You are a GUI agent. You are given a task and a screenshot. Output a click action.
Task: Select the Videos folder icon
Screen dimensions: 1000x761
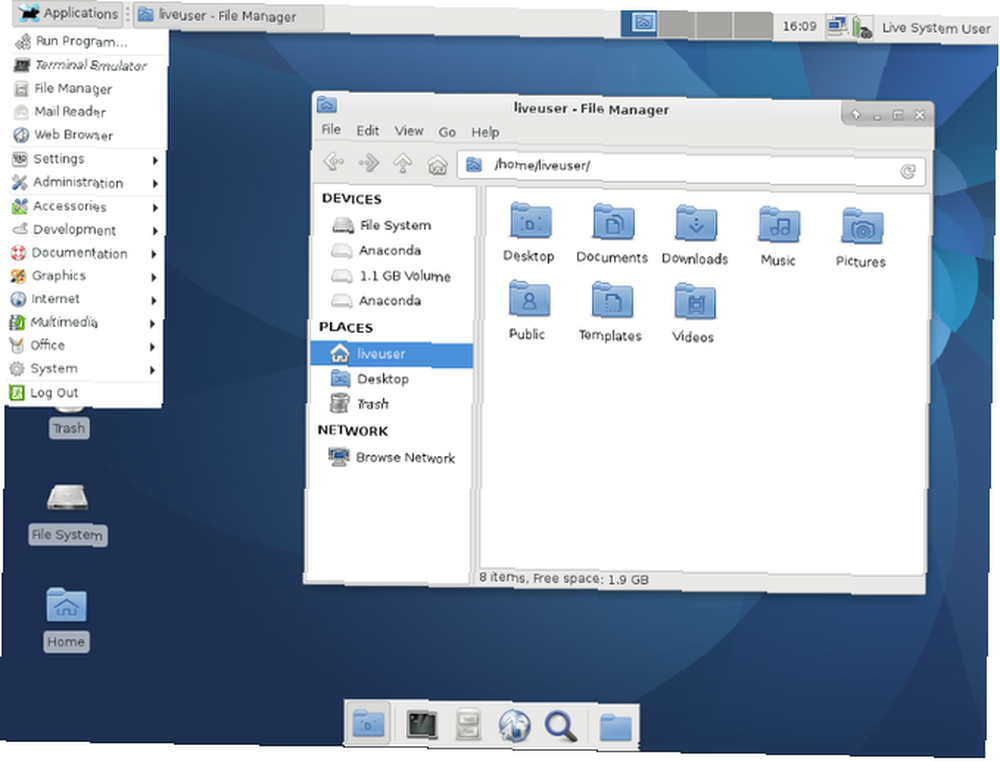695,302
